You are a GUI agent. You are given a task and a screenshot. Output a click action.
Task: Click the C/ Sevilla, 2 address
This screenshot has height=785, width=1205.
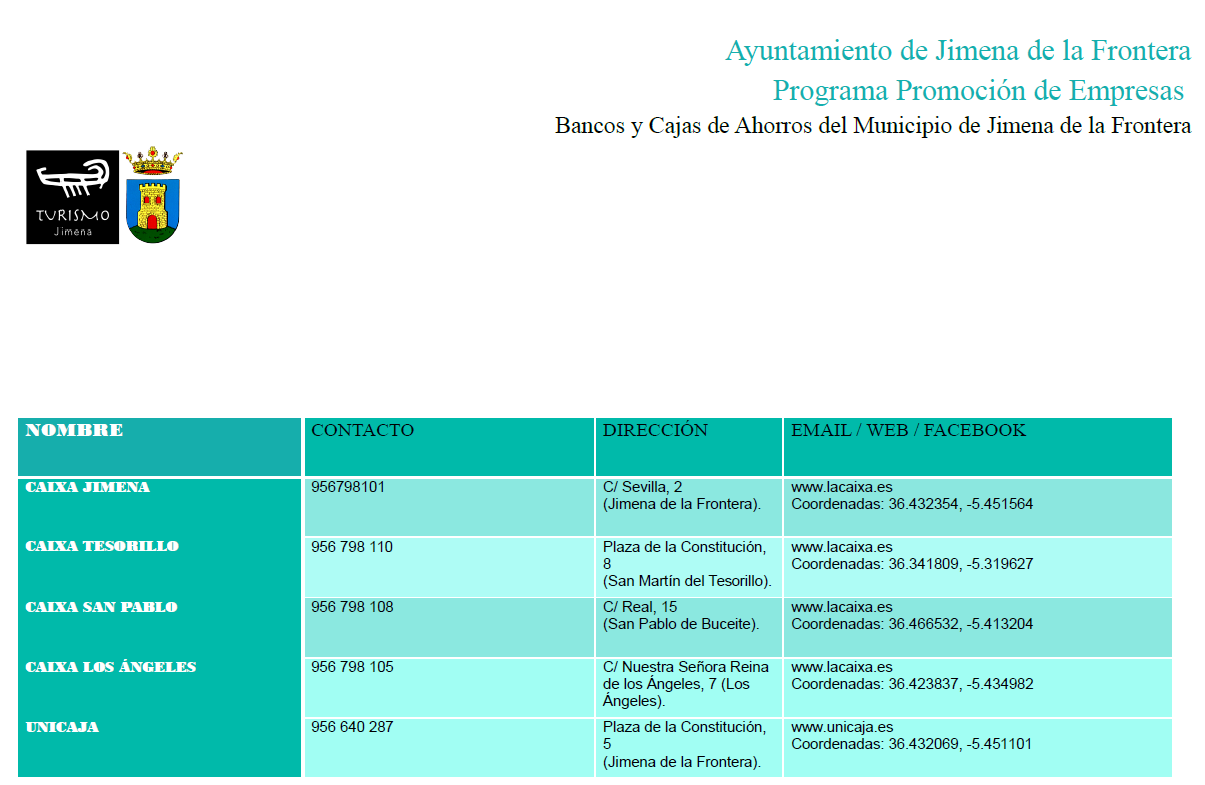[642, 487]
